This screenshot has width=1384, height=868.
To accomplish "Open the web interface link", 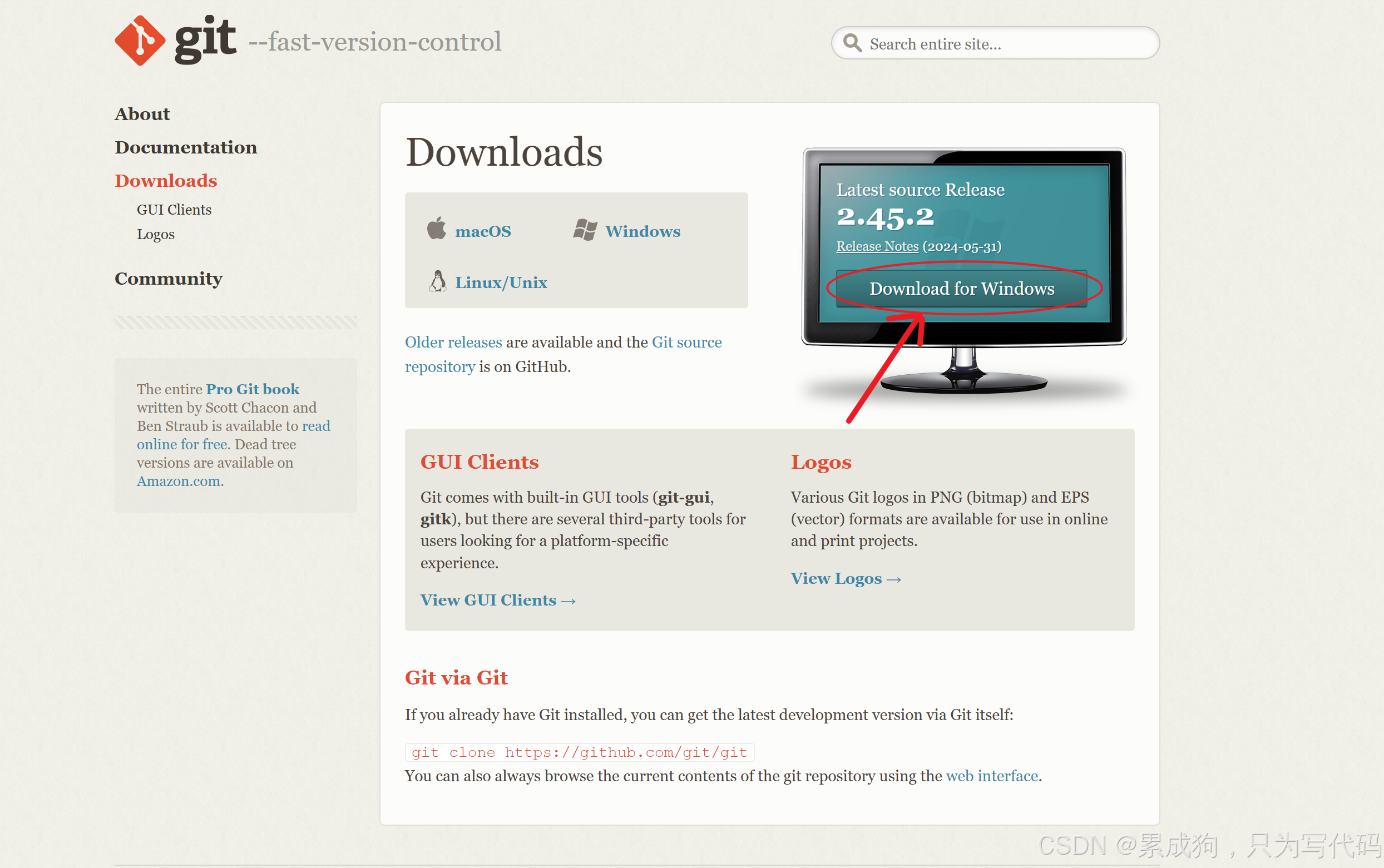I will [x=992, y=776].
